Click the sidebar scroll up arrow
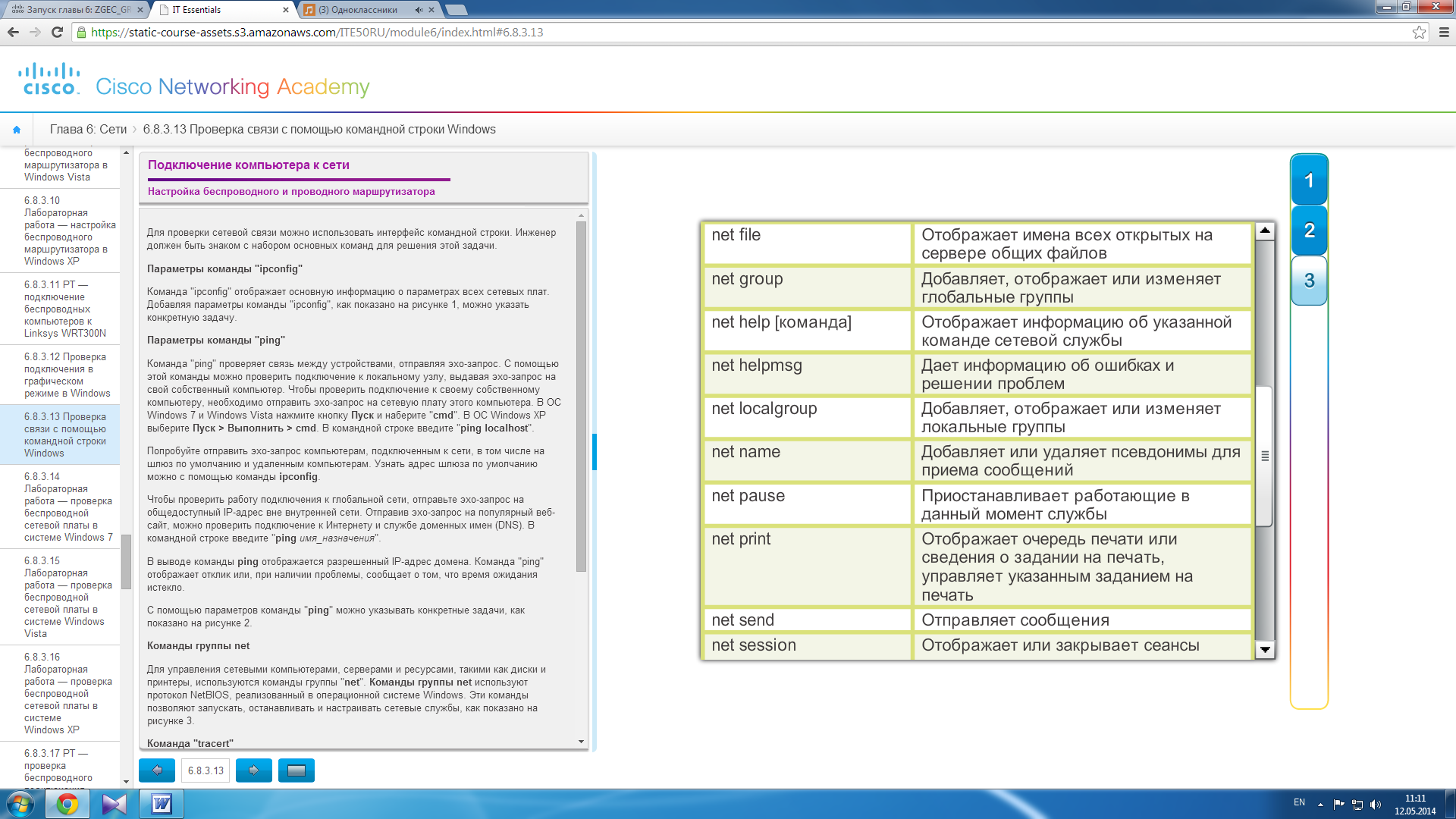Viewport: 1456px width, 819px height. (126, 152)
